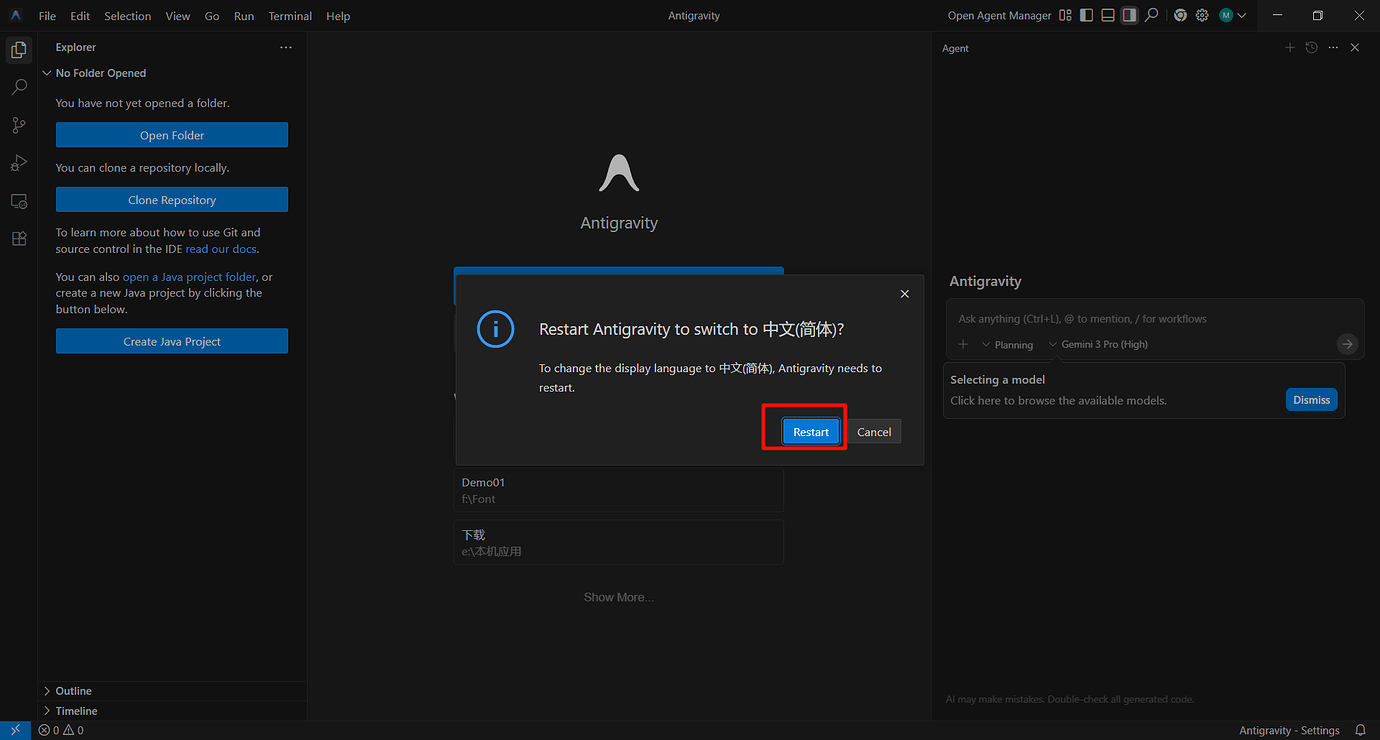Click the Chrome browser icon in title bar
This screenshot has height=740, width=1380.
point(1180,15)
